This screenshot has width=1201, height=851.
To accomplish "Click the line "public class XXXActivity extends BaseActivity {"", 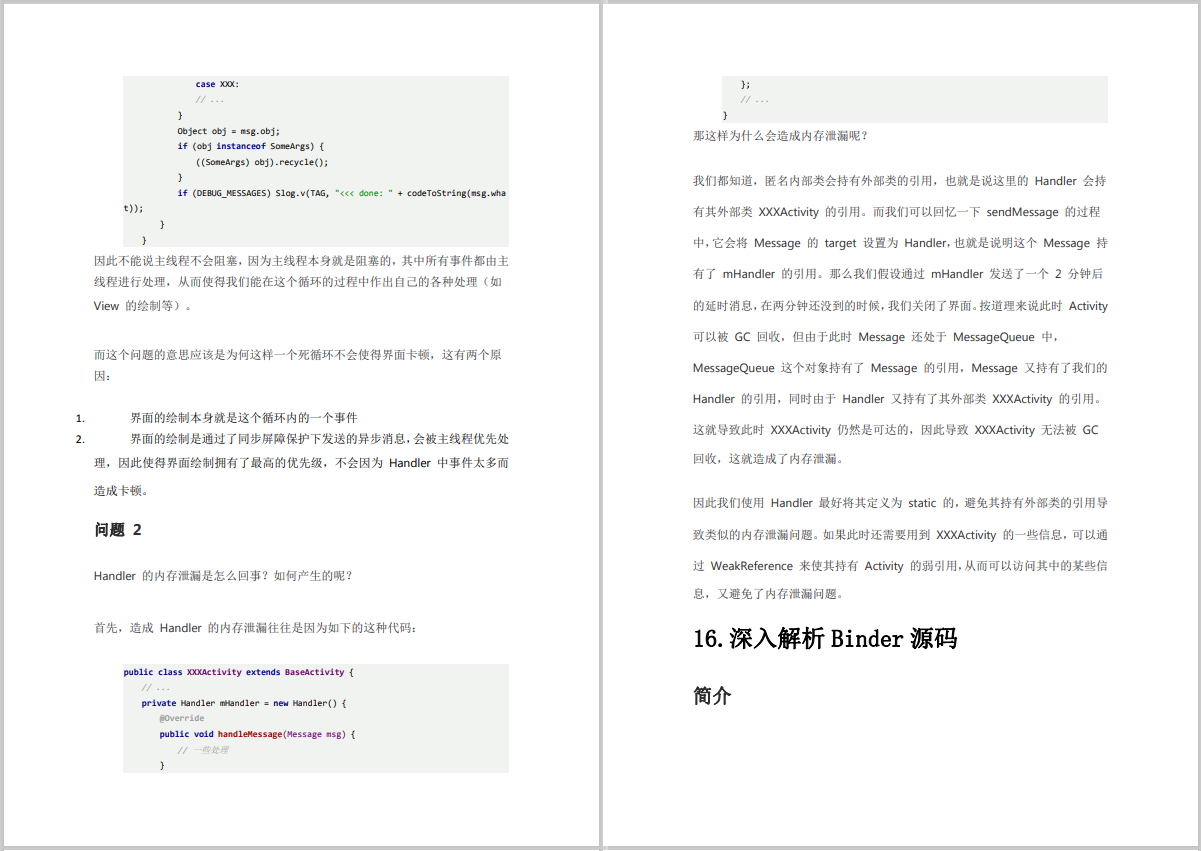I will [239, 672].
